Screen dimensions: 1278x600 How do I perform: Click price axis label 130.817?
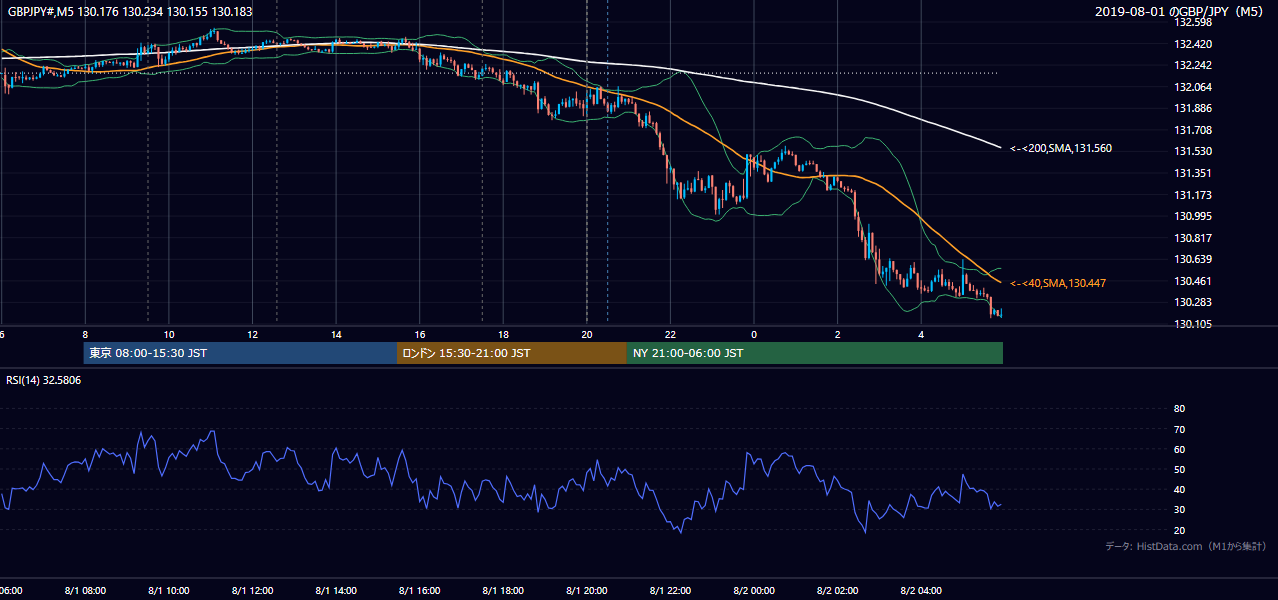point(1192,238)
